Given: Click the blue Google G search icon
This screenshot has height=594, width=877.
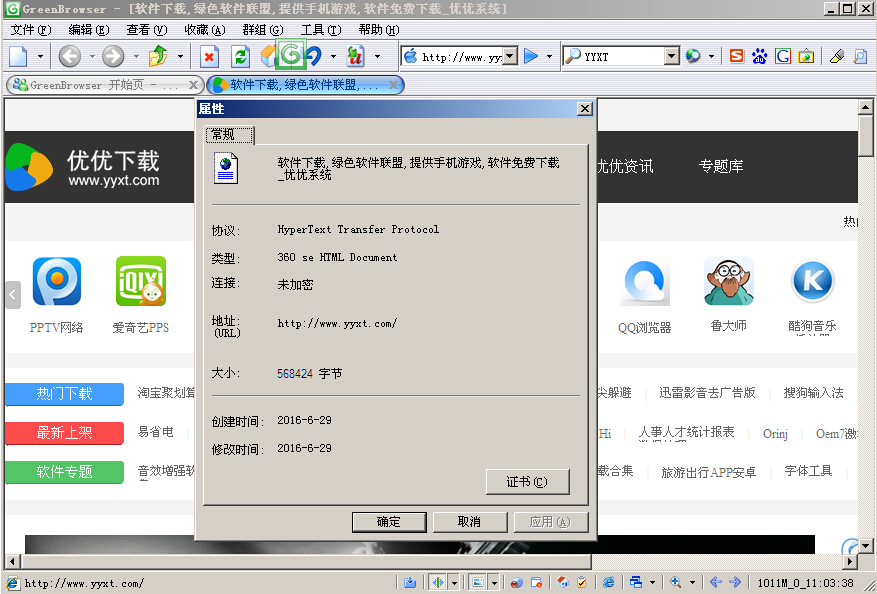Looking at the screenshot, I should [782, 56].
